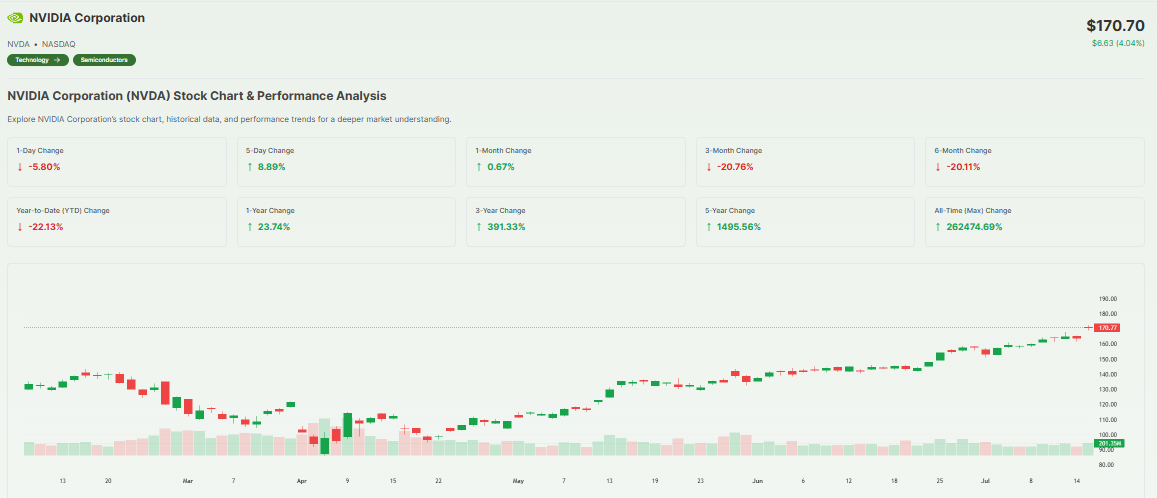This screenshot has width=1157, height=498.
Task: Click the green NVIDIA logo icon
Action: click(15, 18)
